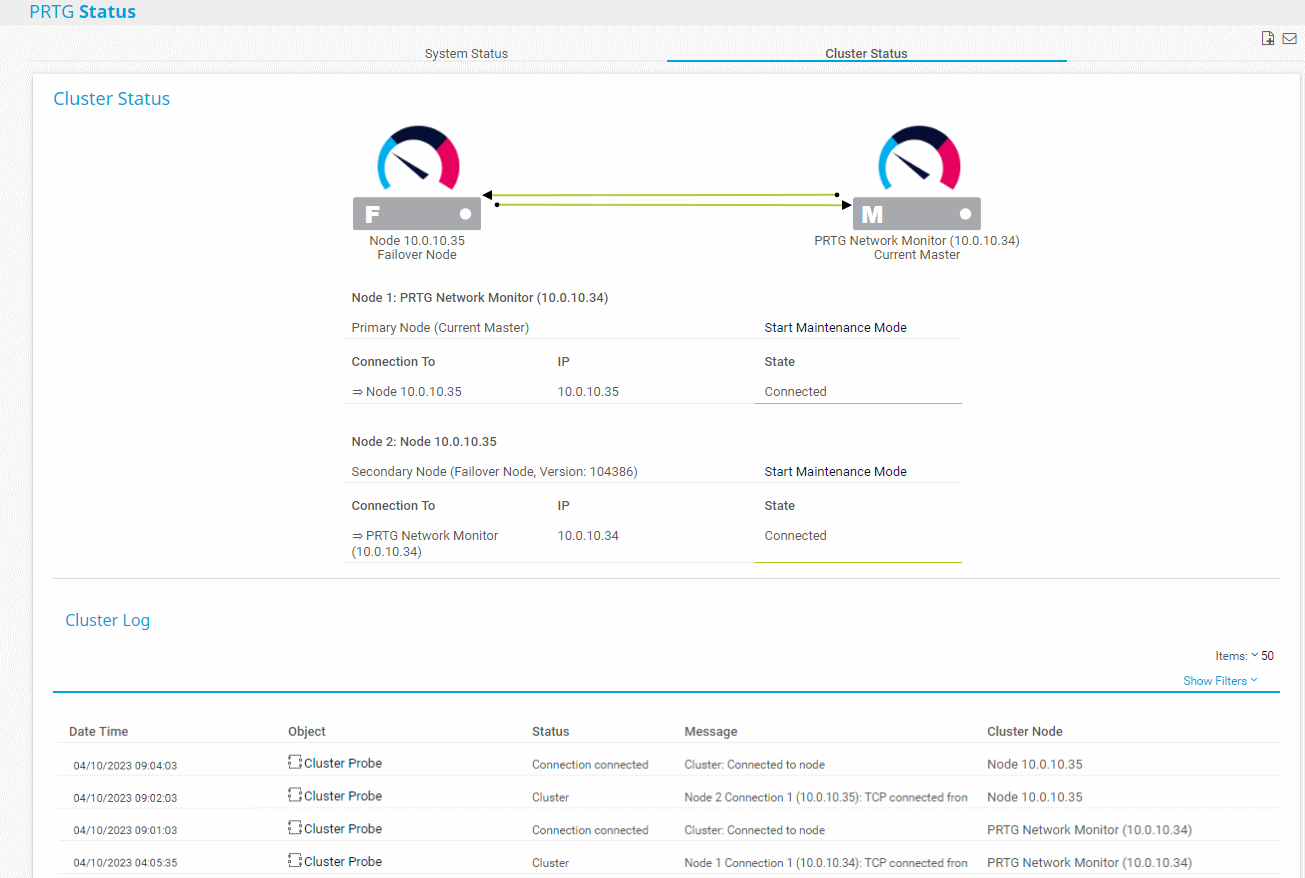
Task: Click the probe icon in the 09:02:03 row
Action: click(x=295, y=796)
